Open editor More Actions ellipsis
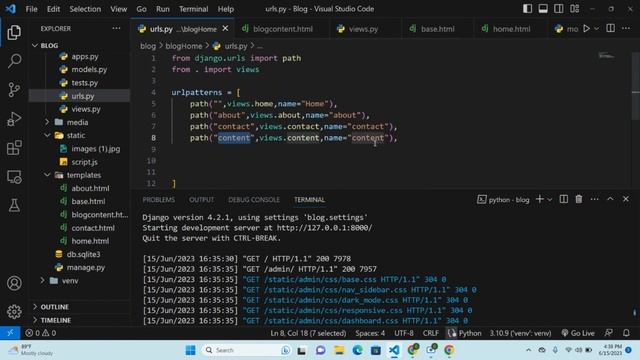The height and width of the screenshot is (360, 640). (x=626, y=28)
